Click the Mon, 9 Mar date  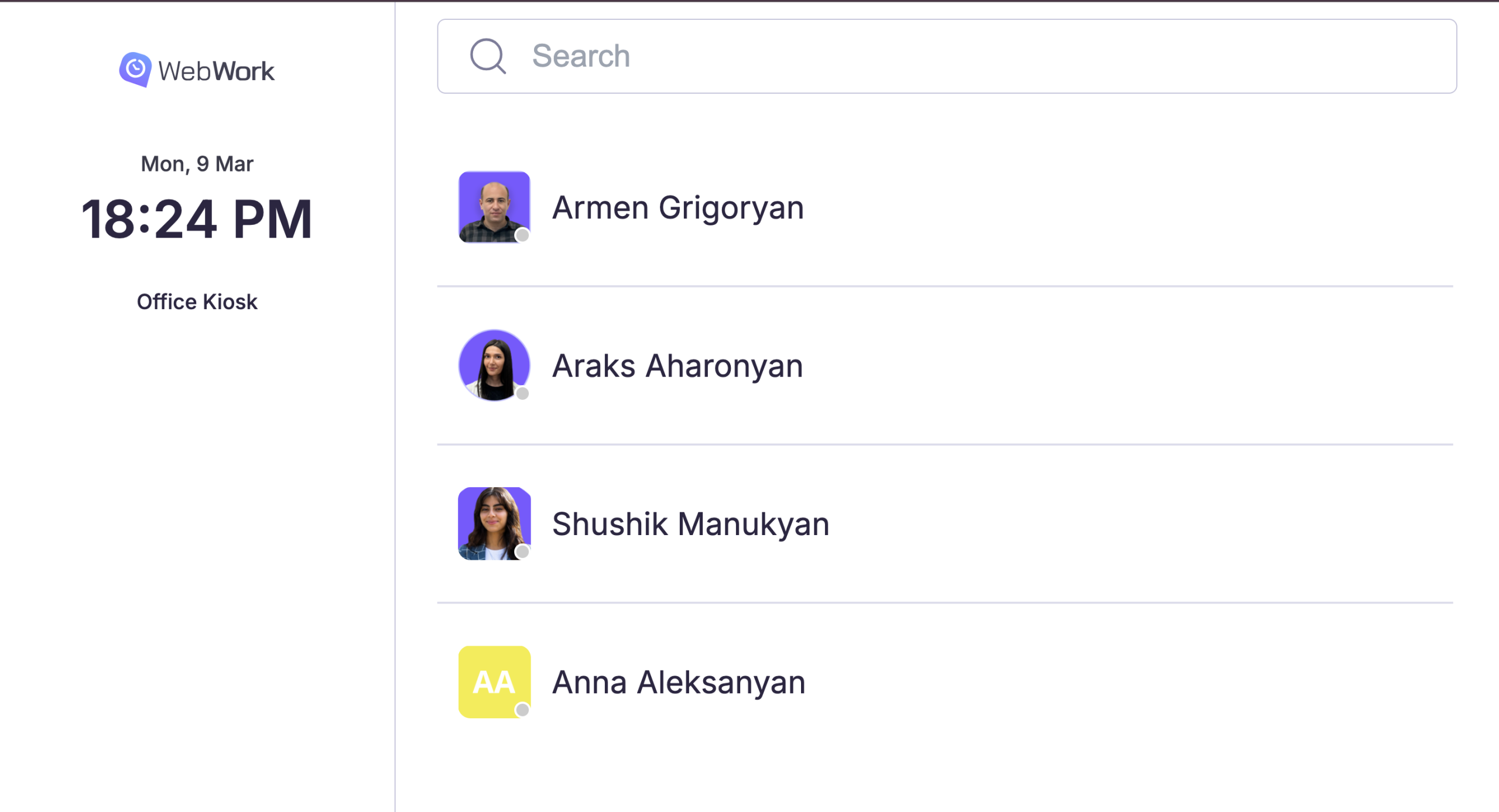tap(197, 164)
